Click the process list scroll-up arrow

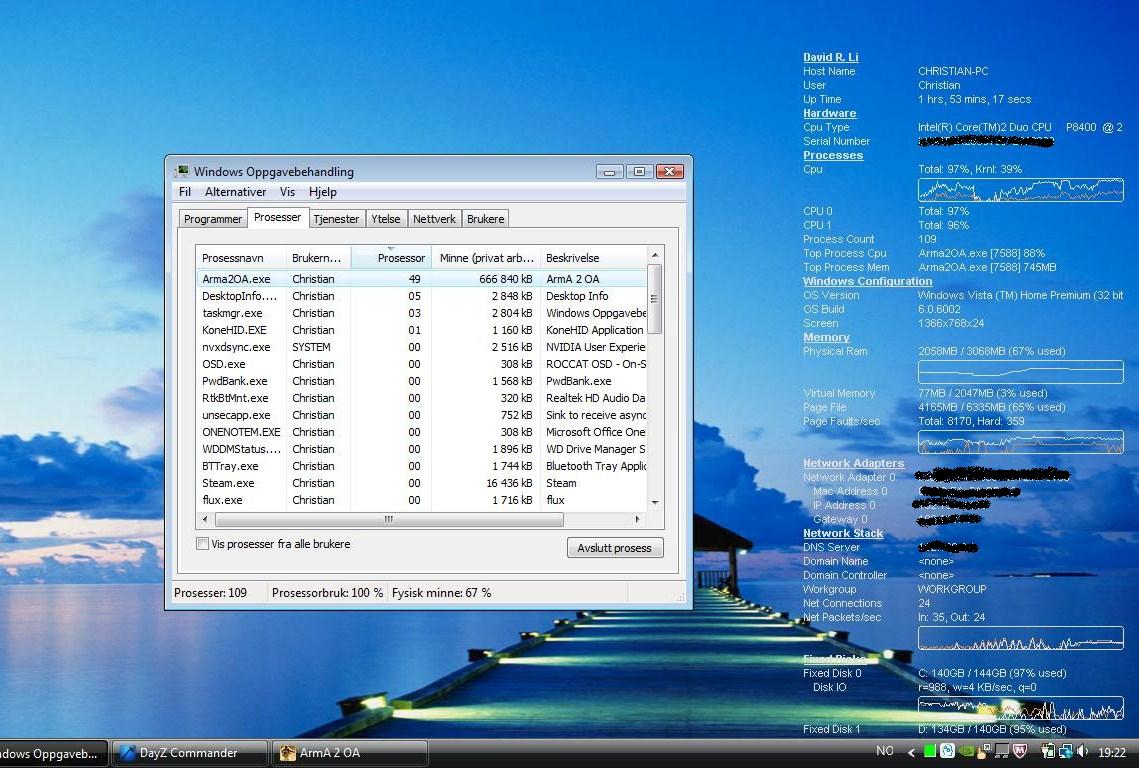click(x=655, y=254)
